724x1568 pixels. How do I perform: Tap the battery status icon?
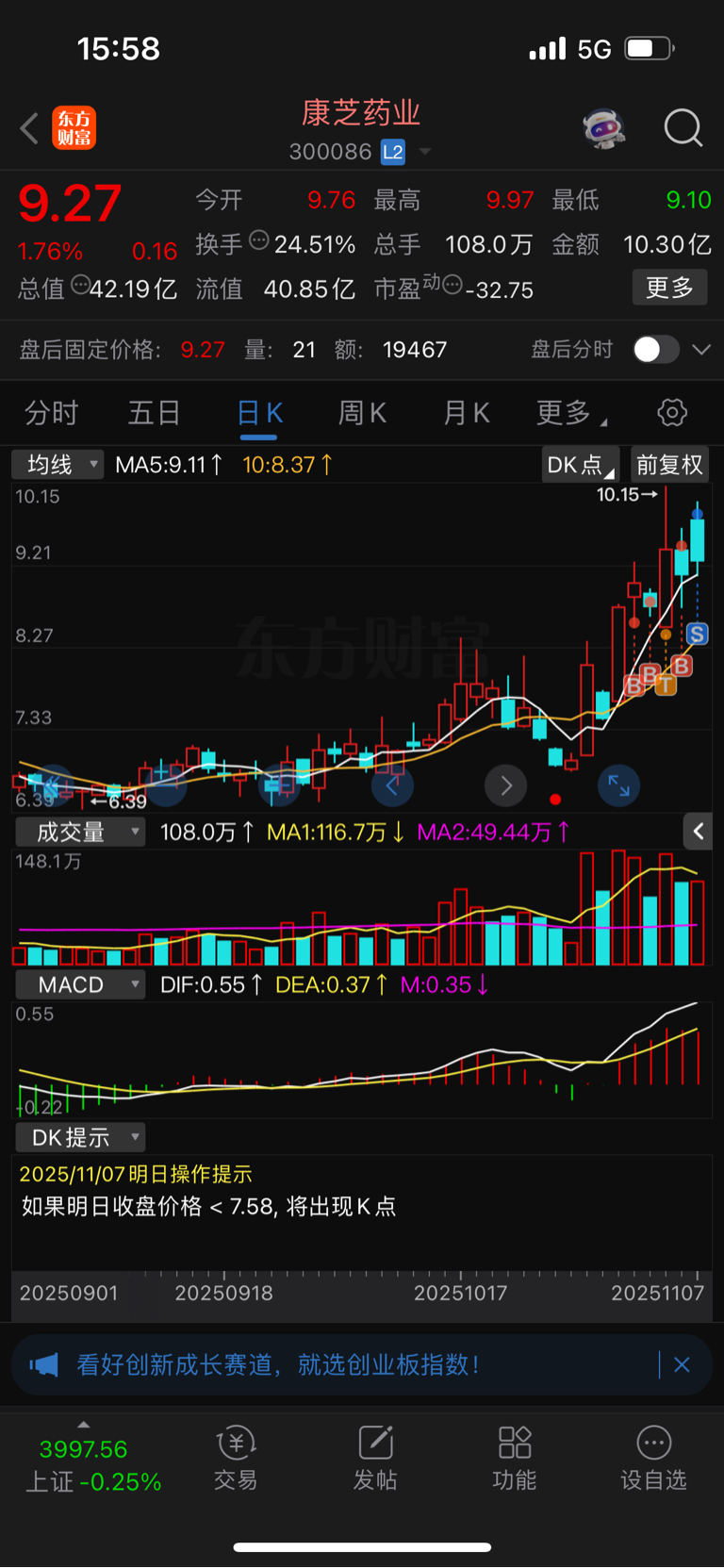650,48
